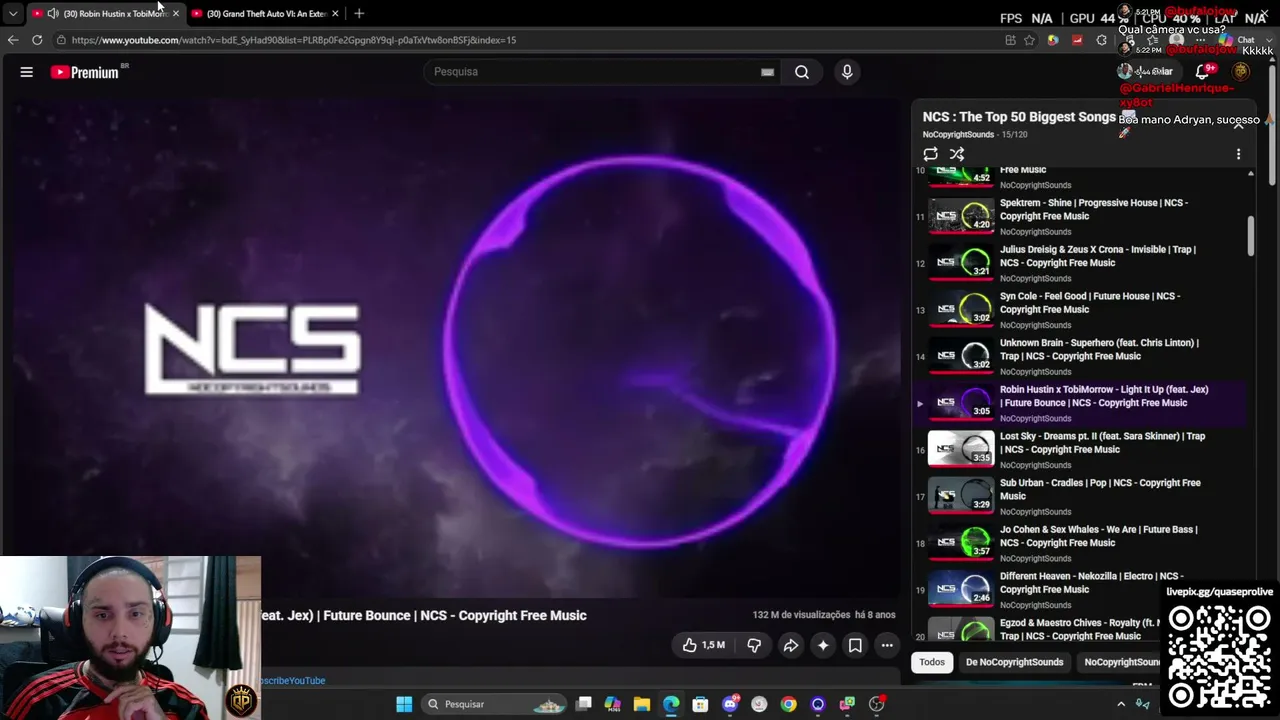Close the Grand Theft Auto VI tab
Image resolution: width=1280 pixels, height=720 pixels.
coord(335,13)
